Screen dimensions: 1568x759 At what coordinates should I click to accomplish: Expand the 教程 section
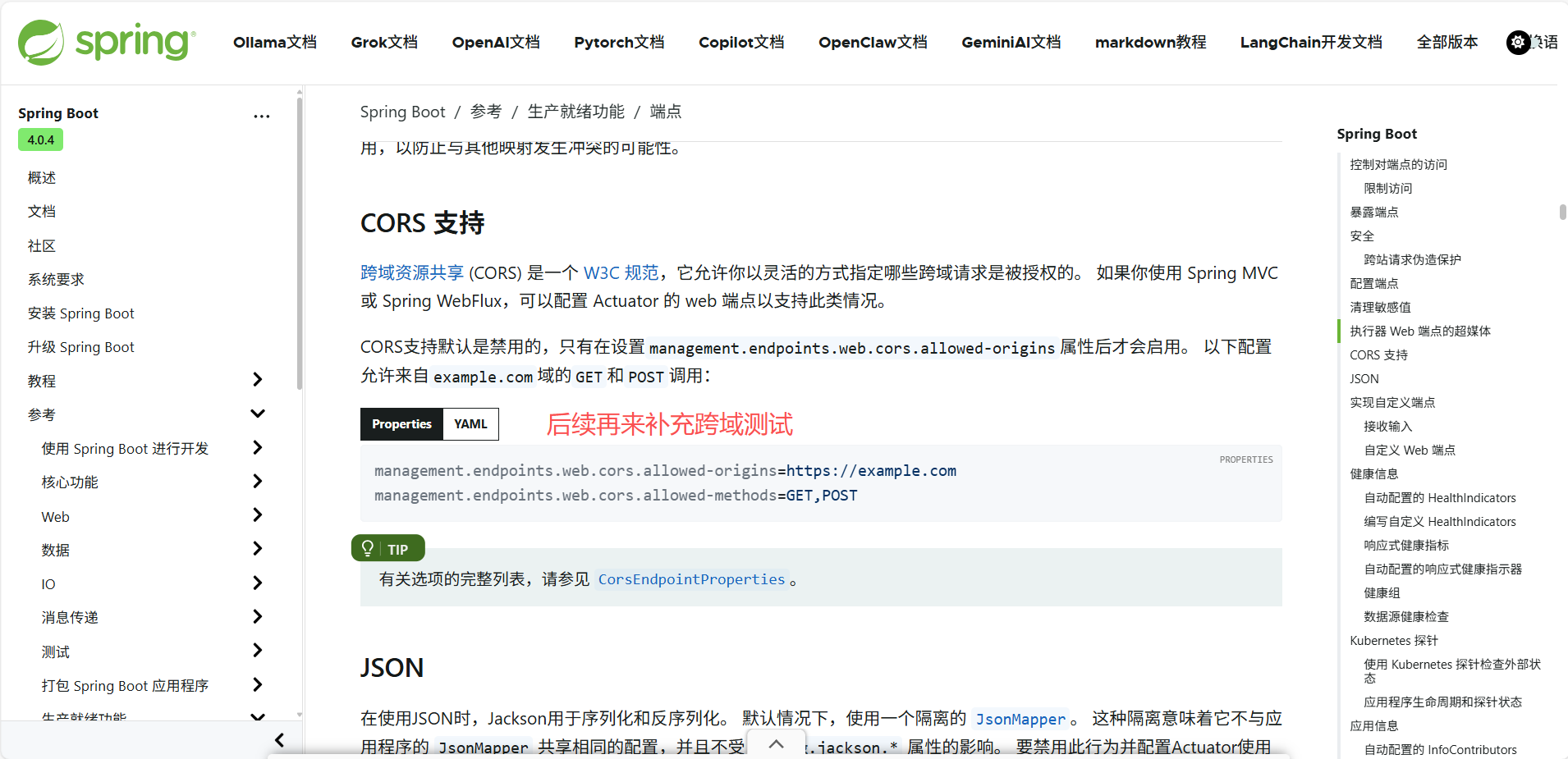[258, 379]
